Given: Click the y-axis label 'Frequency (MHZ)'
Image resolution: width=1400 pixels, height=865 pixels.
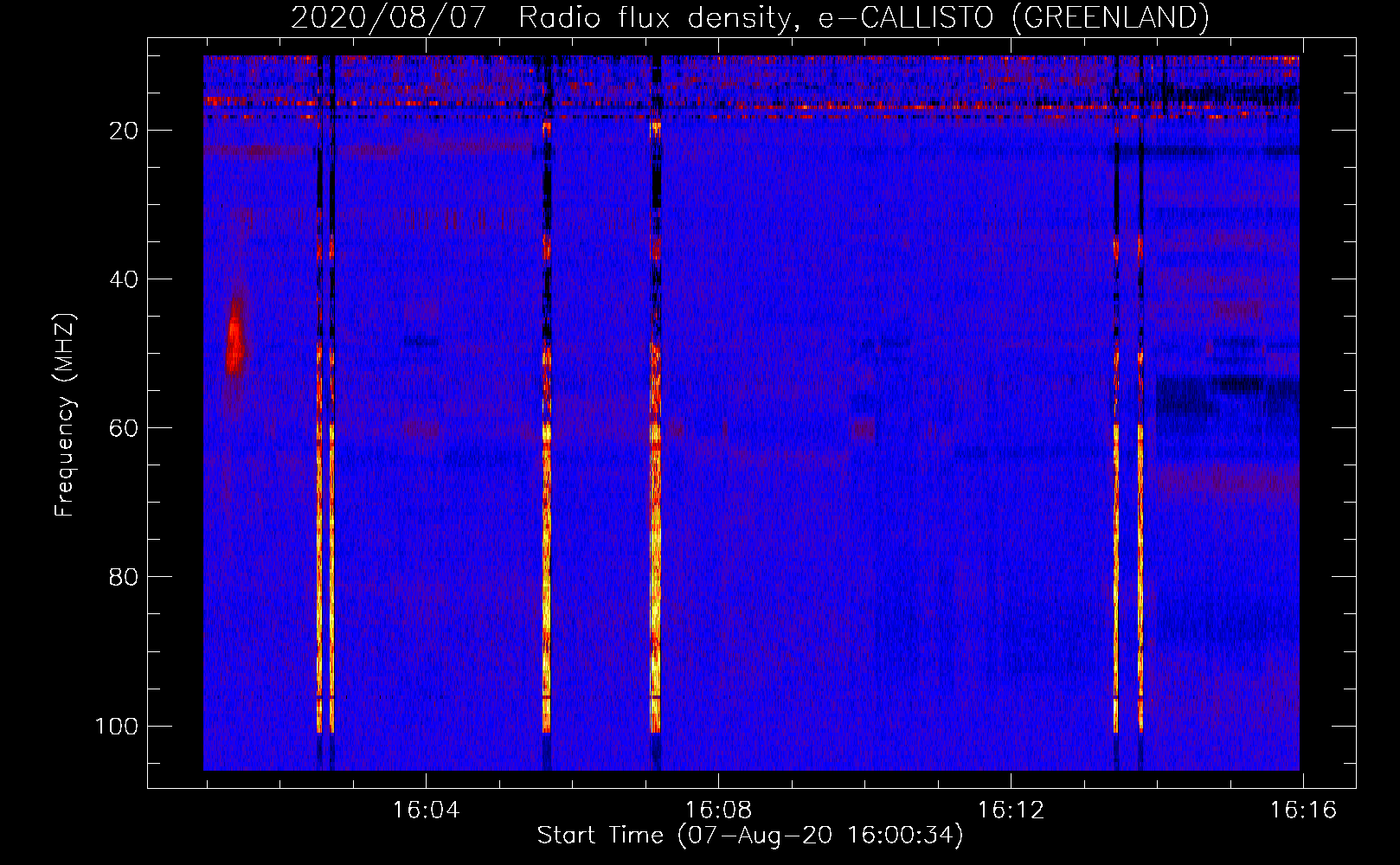Looking at the screenshot, I should coord(65,415).
